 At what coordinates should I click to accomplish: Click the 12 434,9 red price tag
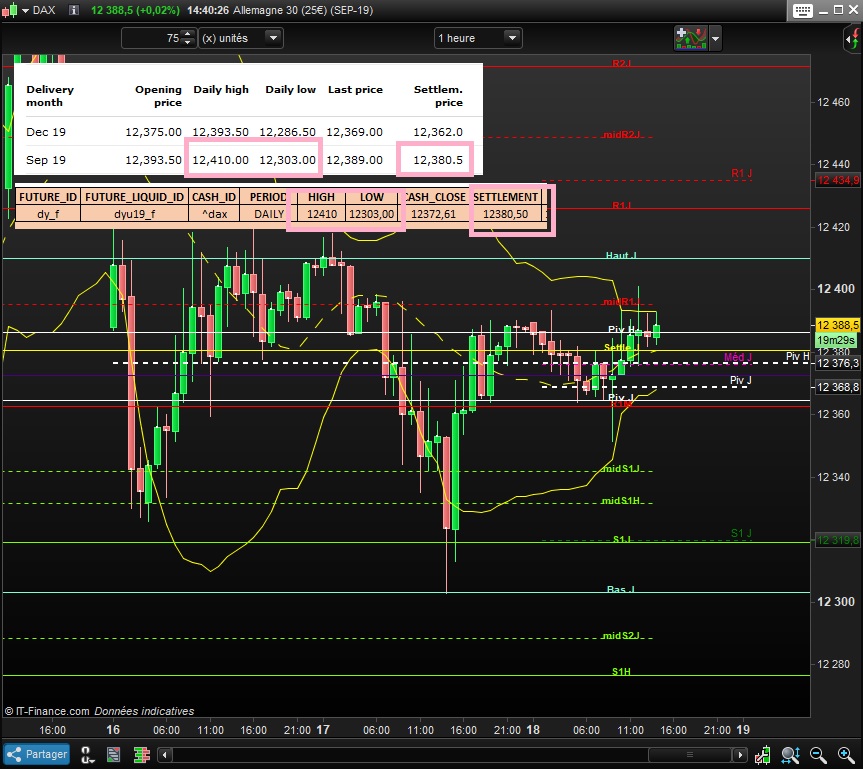point(837,180)
